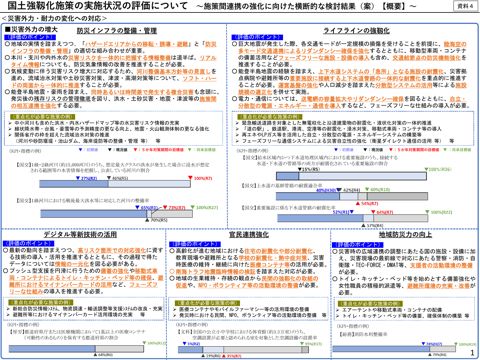Viewport: 480px width, 360px height.
Task: Click the blue 評価のポイント tag under 官民連携強化
Action: pyautogui.click(x=195, y=244)
